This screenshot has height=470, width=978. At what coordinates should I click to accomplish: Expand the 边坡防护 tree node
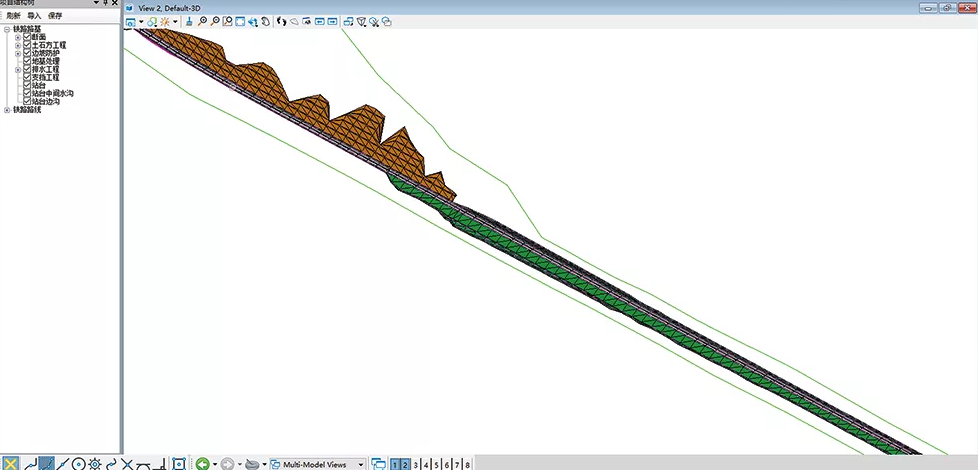click(x=18, y=54)
